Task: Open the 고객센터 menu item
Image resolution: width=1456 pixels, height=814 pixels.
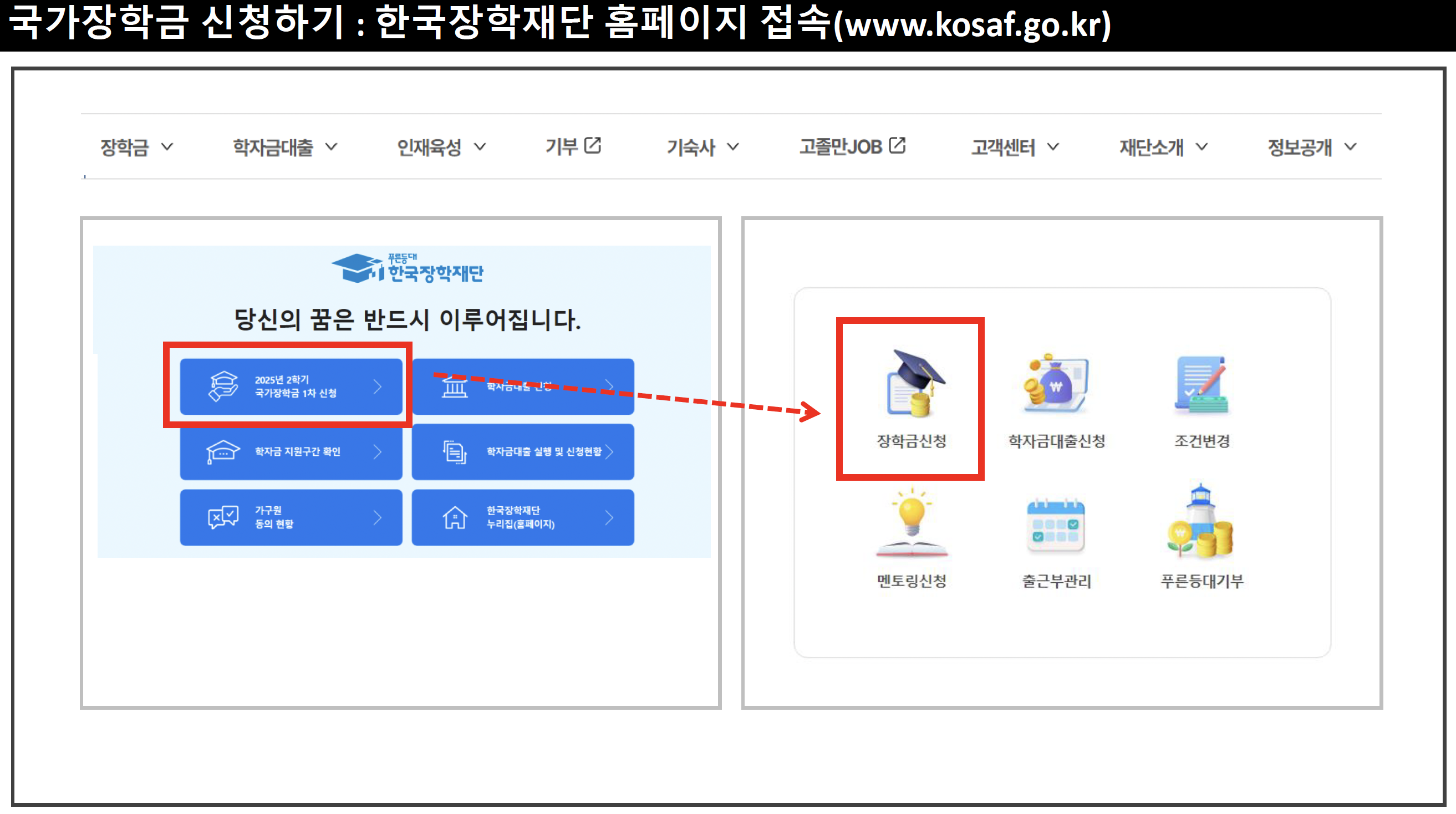Action: coord(1003,147)
